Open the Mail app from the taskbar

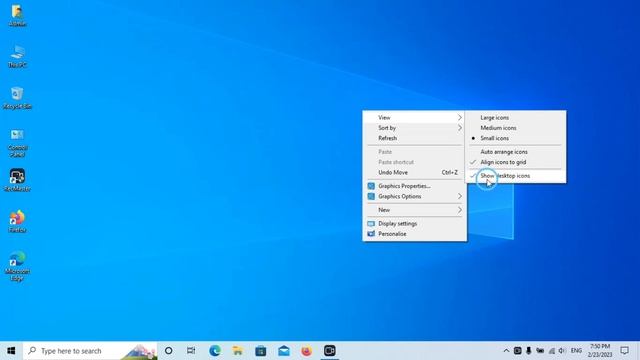284,351
